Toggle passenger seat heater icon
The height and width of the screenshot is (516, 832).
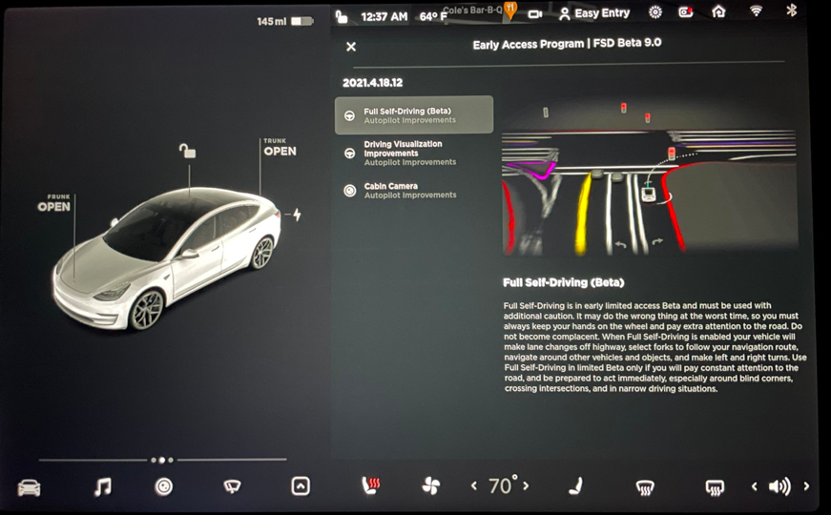pos(575,486)
